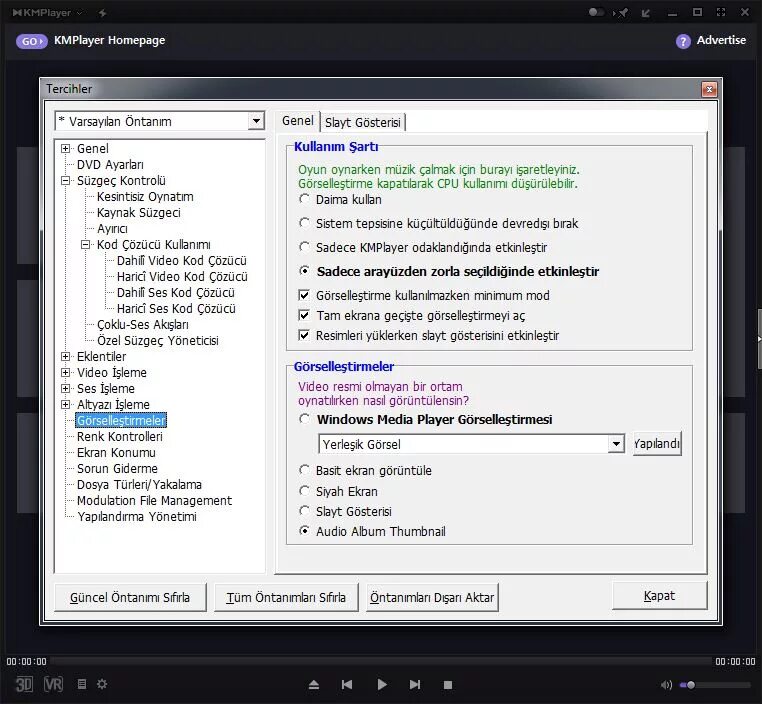Viewport: 762px width, 704px height.
Task: Collapse the Kod Çözücü Kullanımı node
Action: click(85, 245)
